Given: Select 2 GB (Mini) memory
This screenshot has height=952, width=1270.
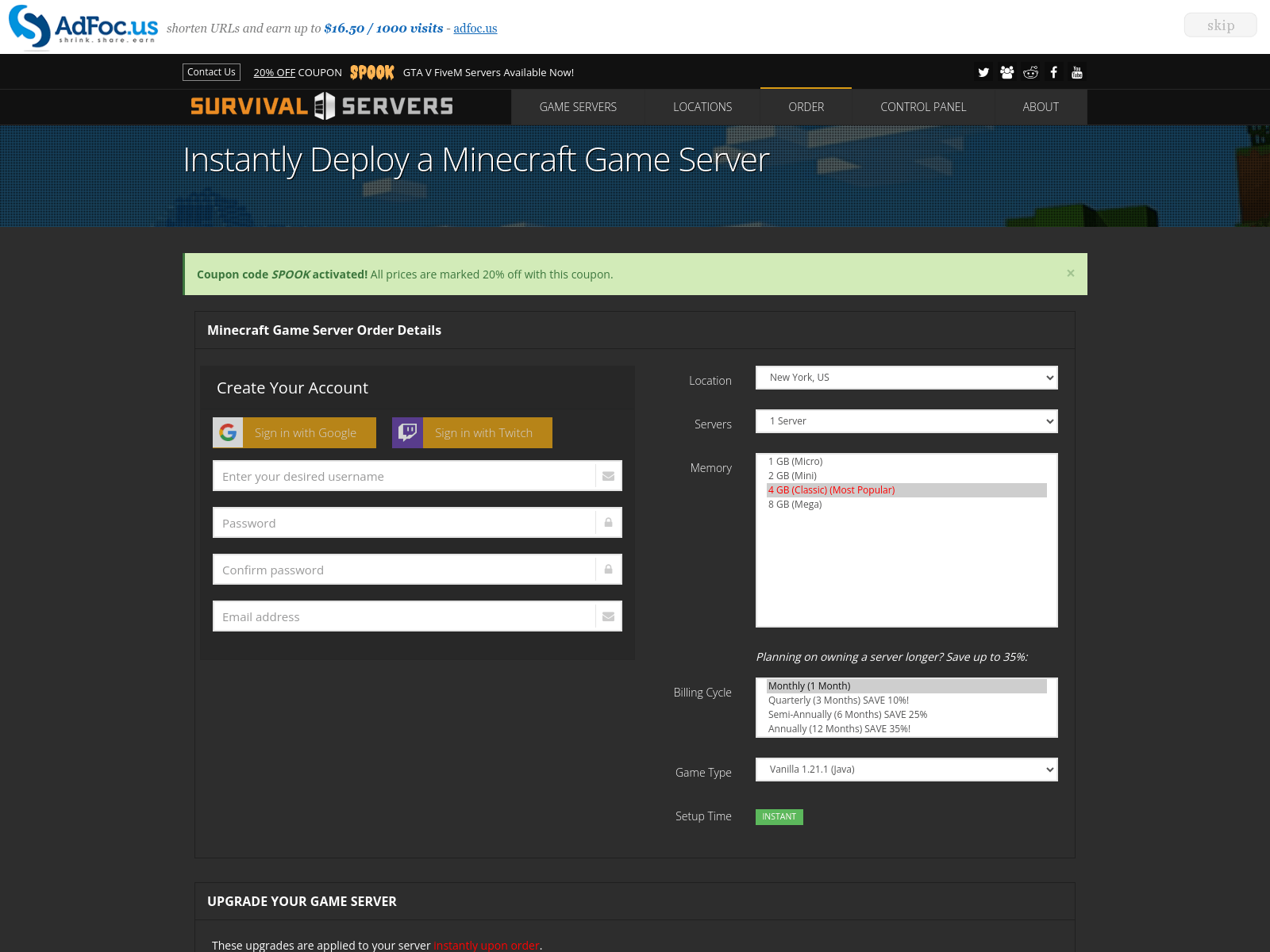Looking at the screenshot, I should point(906,476).
